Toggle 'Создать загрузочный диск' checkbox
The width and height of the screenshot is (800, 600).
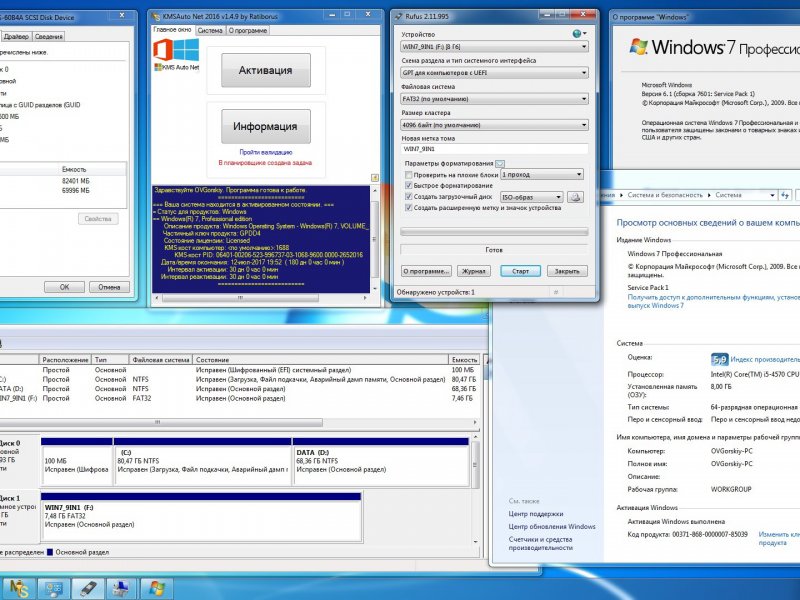pyautogui.click(x=408, y=196)
